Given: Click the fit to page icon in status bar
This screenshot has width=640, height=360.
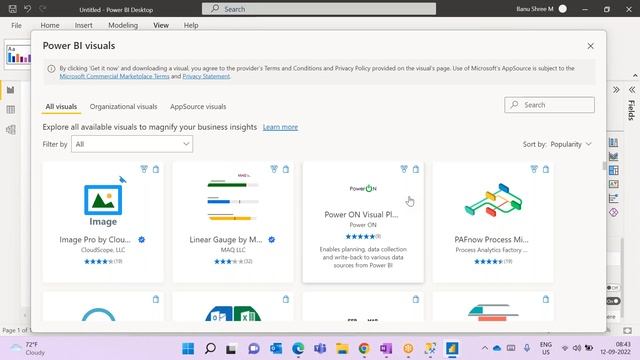Looking at the screenshot, I should [627, 330].
